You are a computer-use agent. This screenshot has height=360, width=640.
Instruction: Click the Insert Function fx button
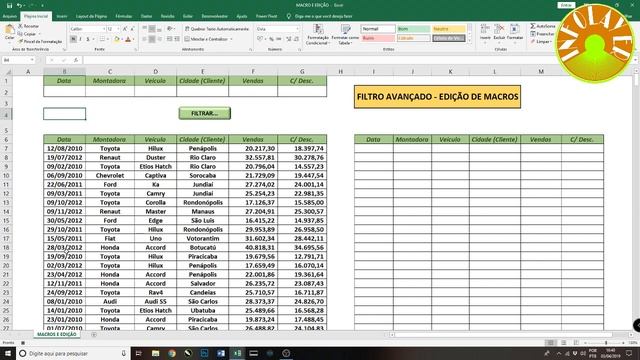pos(76,60)
